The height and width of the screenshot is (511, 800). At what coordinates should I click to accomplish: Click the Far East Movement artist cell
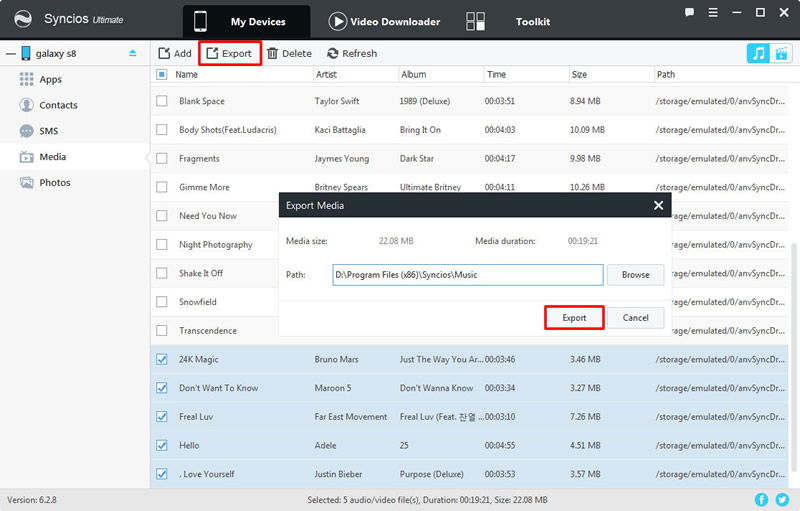click(351, 417)
